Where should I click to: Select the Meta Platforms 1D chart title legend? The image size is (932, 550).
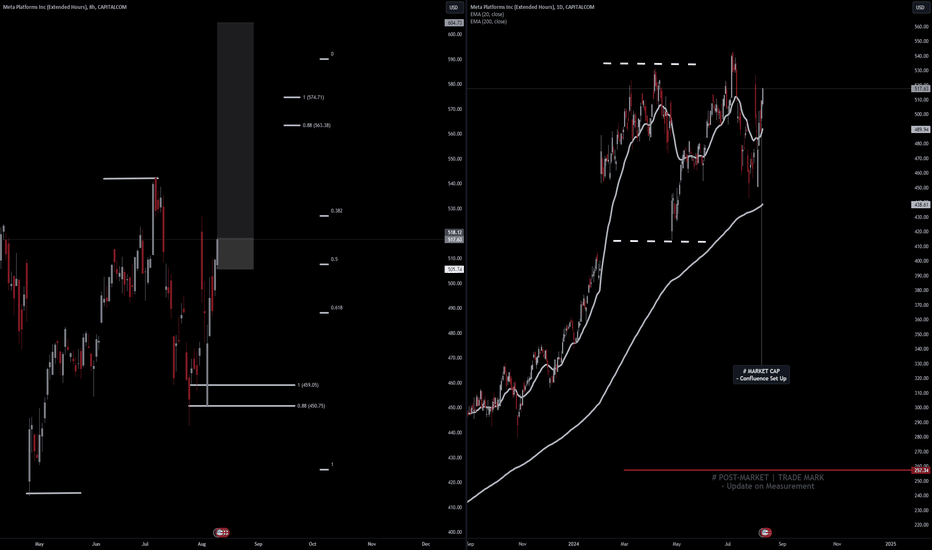(x=532, y=7)
